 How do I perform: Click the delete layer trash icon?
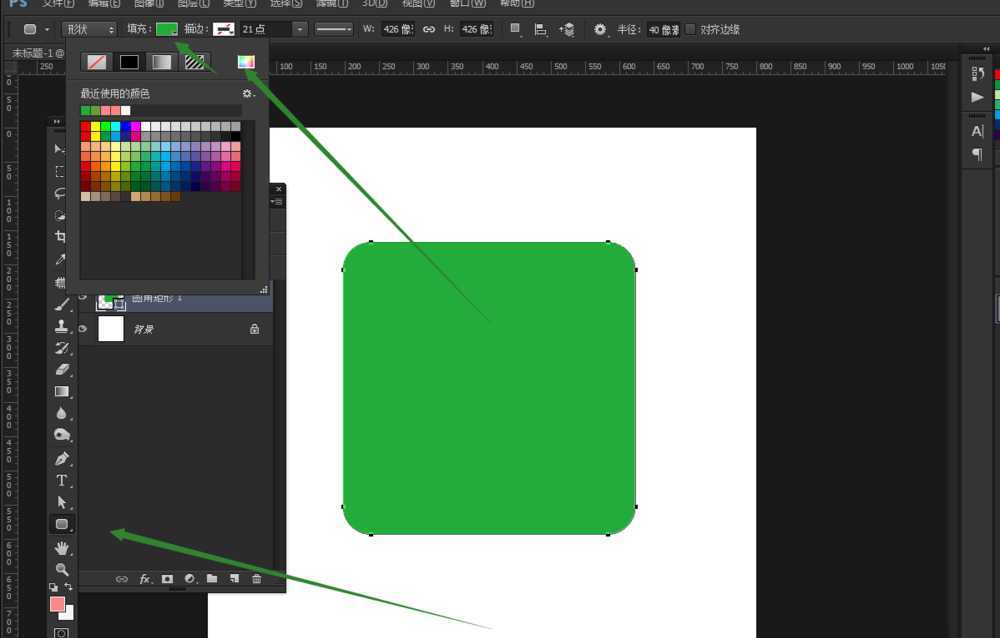[x=256, y=578]
